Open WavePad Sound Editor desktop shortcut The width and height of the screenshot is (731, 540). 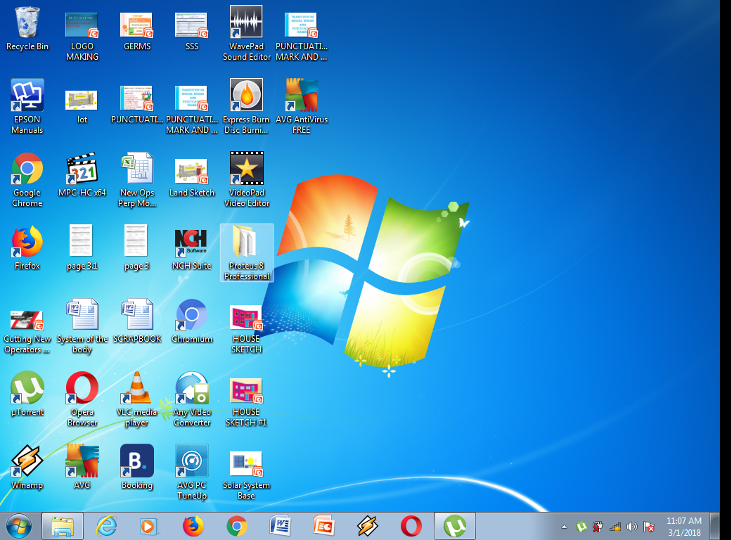(246, 26)
